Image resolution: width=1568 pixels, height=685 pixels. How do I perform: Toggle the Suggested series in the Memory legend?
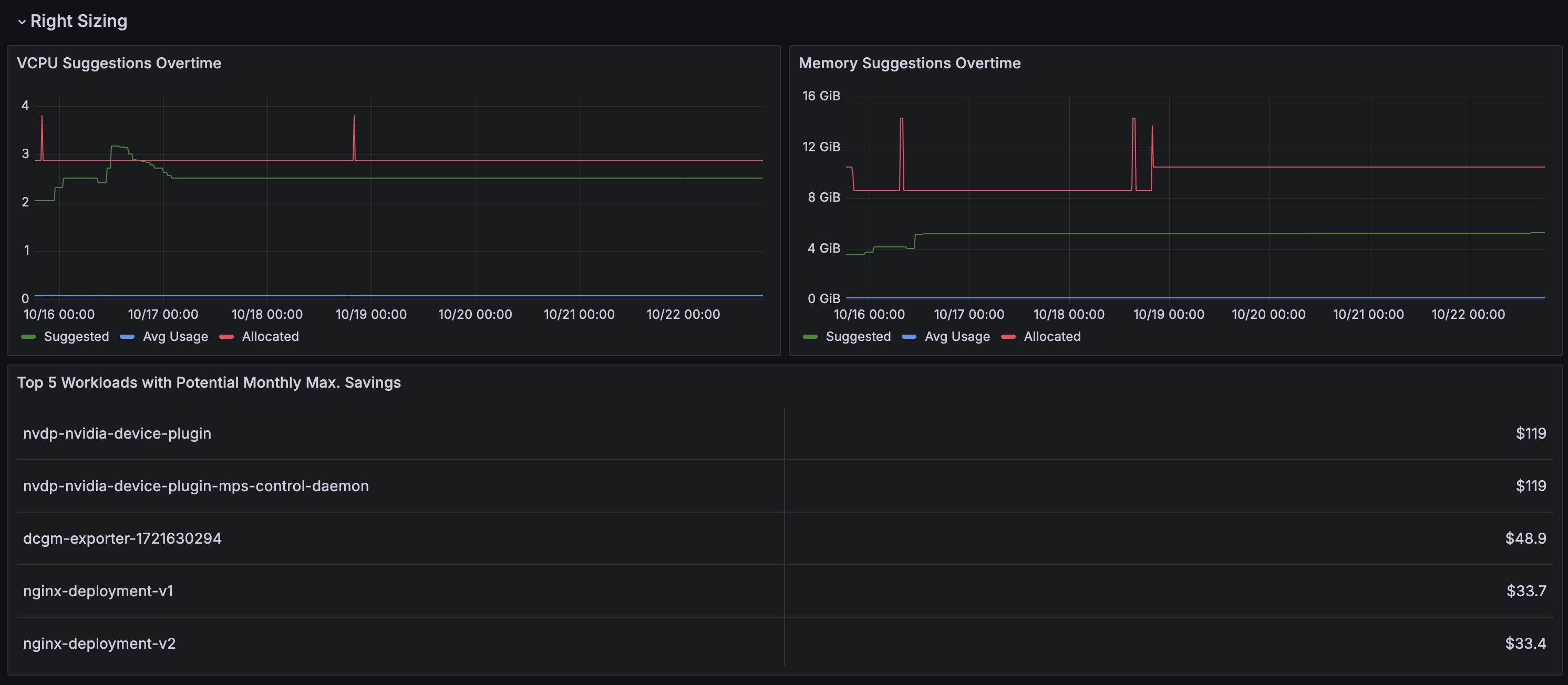(858, 336)
